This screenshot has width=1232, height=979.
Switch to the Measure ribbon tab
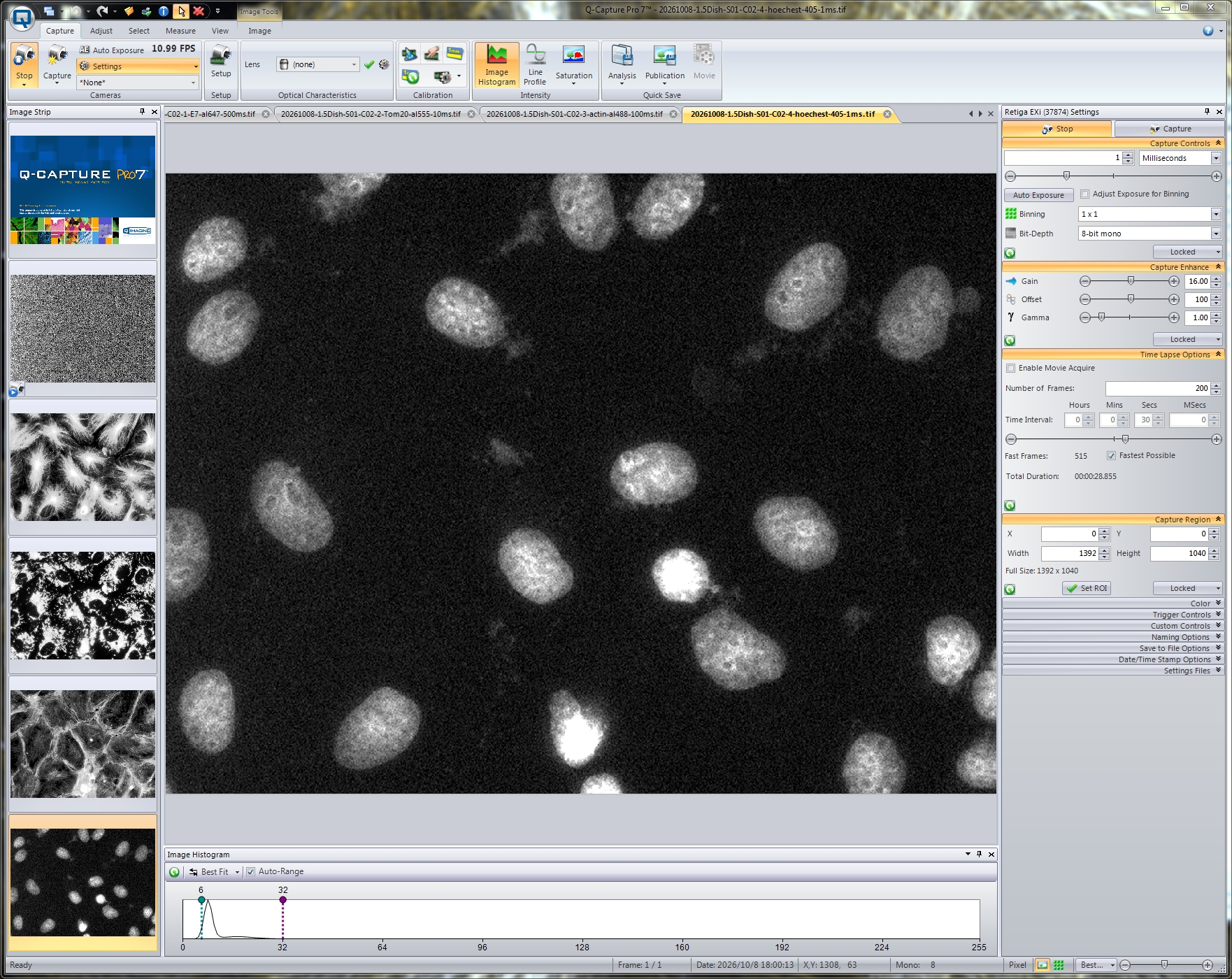180,31
